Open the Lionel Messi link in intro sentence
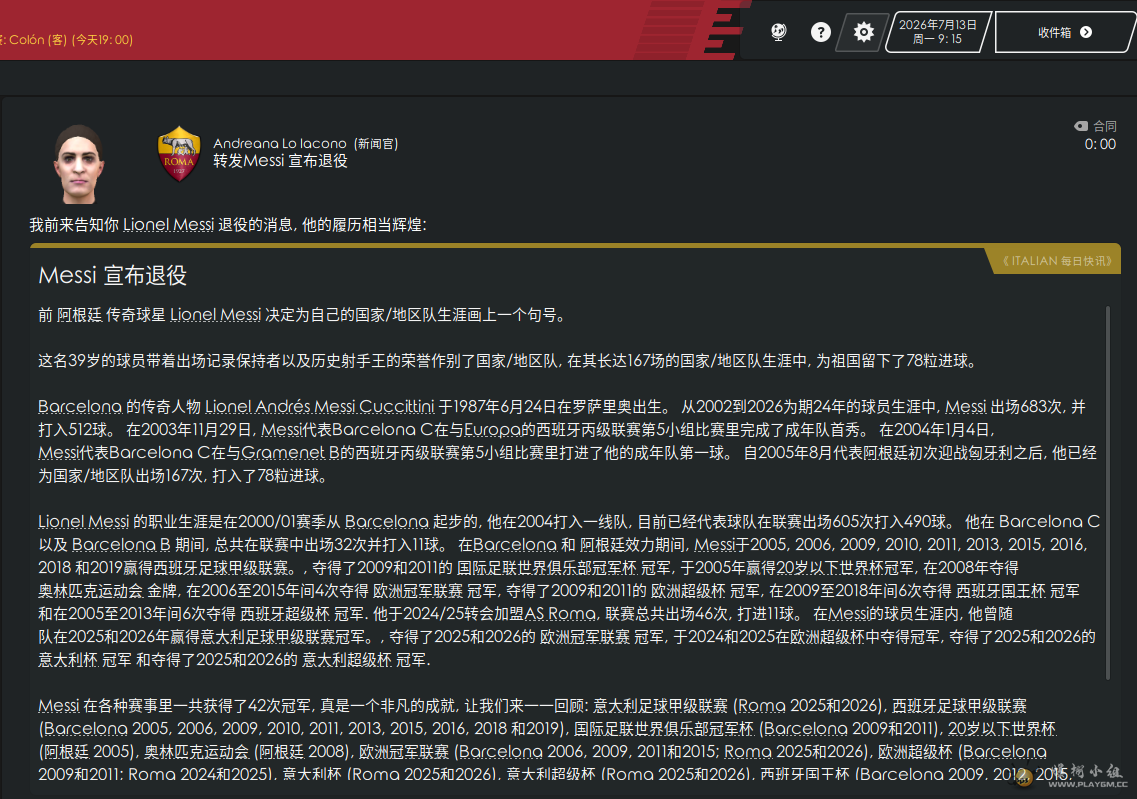 click(168, 225)
